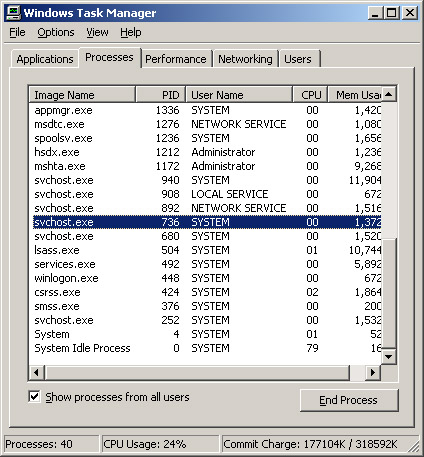Maximize the Task Manager window
Viewport: 424px width, 457px height.
tap(391, 13)
